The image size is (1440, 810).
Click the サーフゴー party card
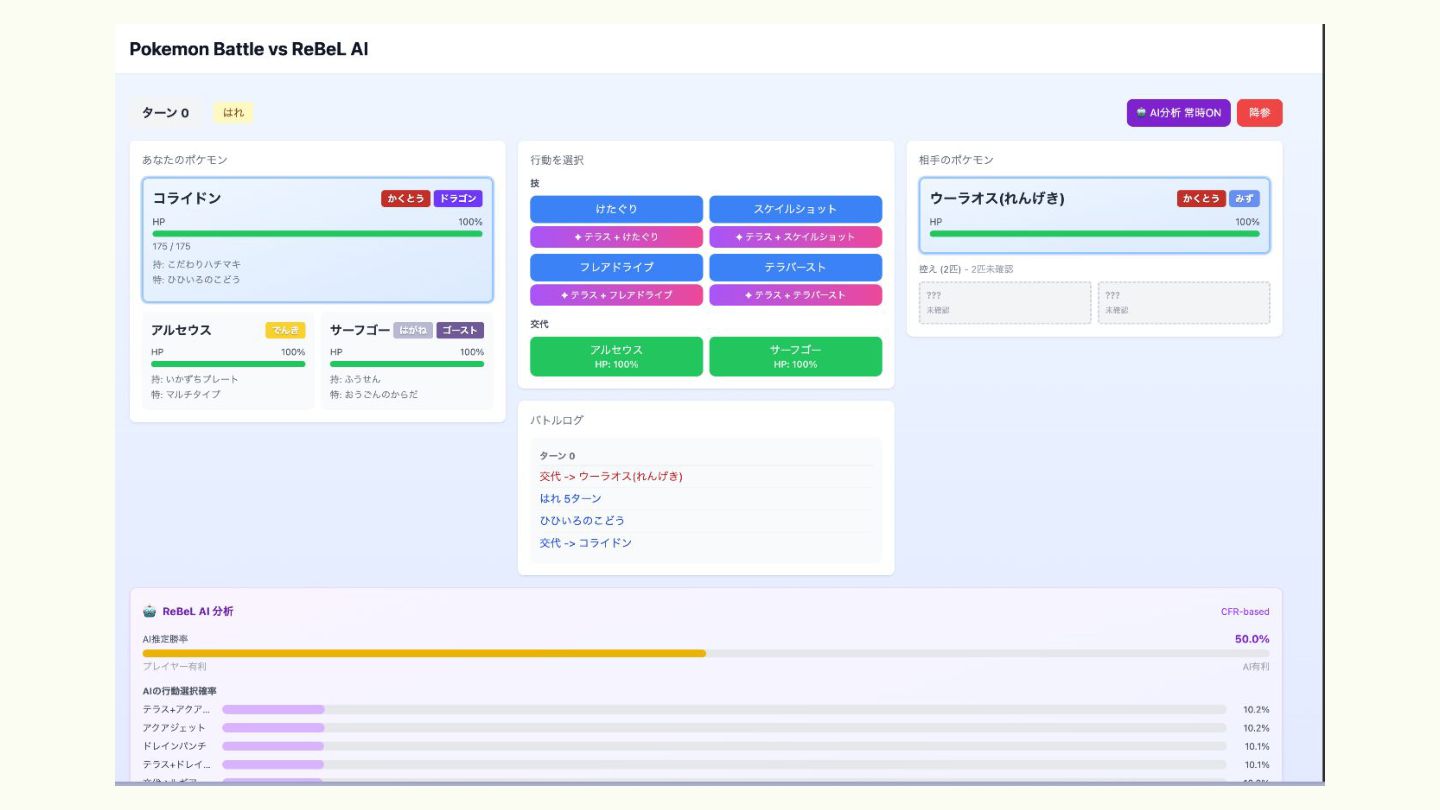click(407, 361)
